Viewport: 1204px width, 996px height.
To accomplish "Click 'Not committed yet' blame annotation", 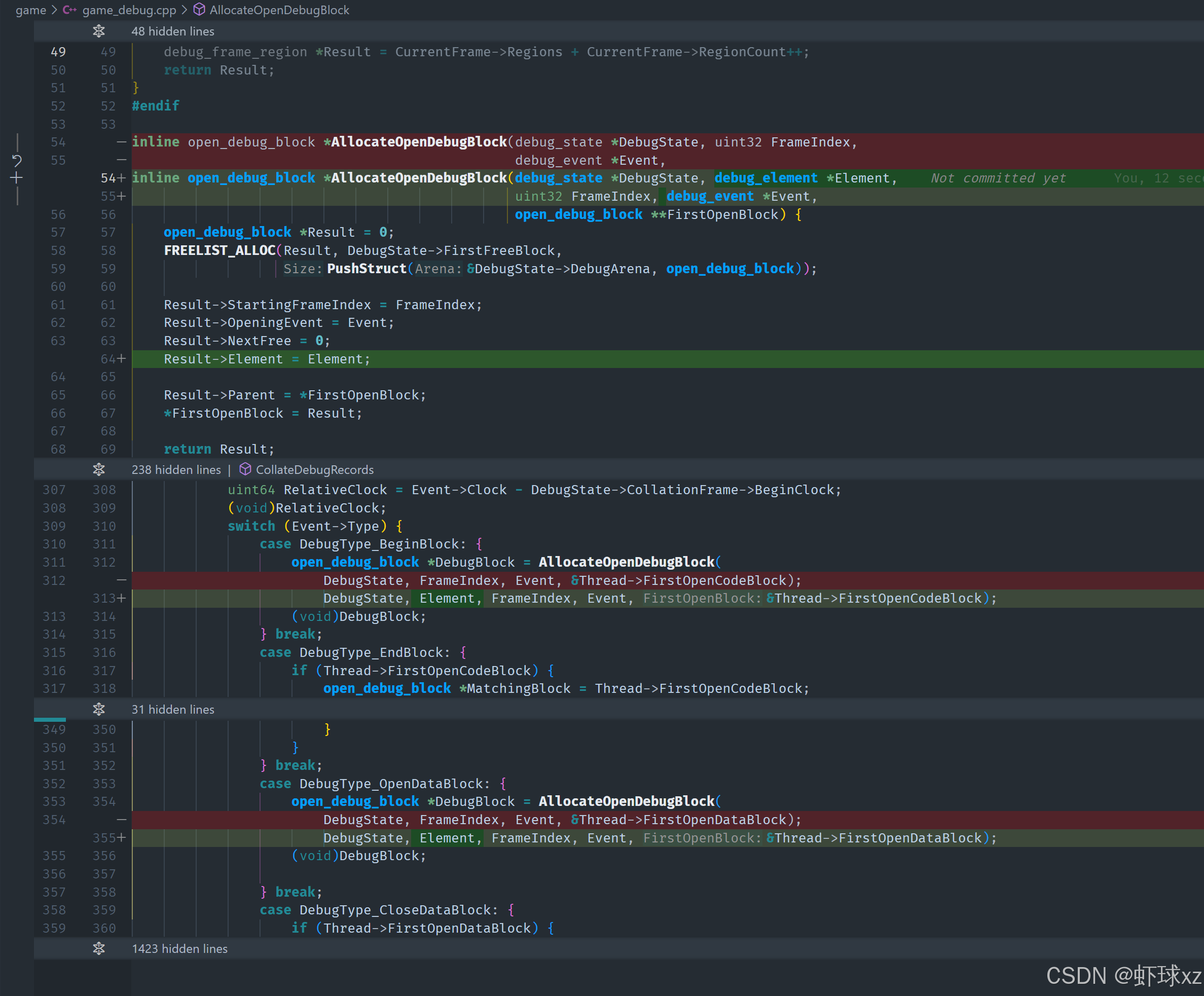I will (998, 178).
